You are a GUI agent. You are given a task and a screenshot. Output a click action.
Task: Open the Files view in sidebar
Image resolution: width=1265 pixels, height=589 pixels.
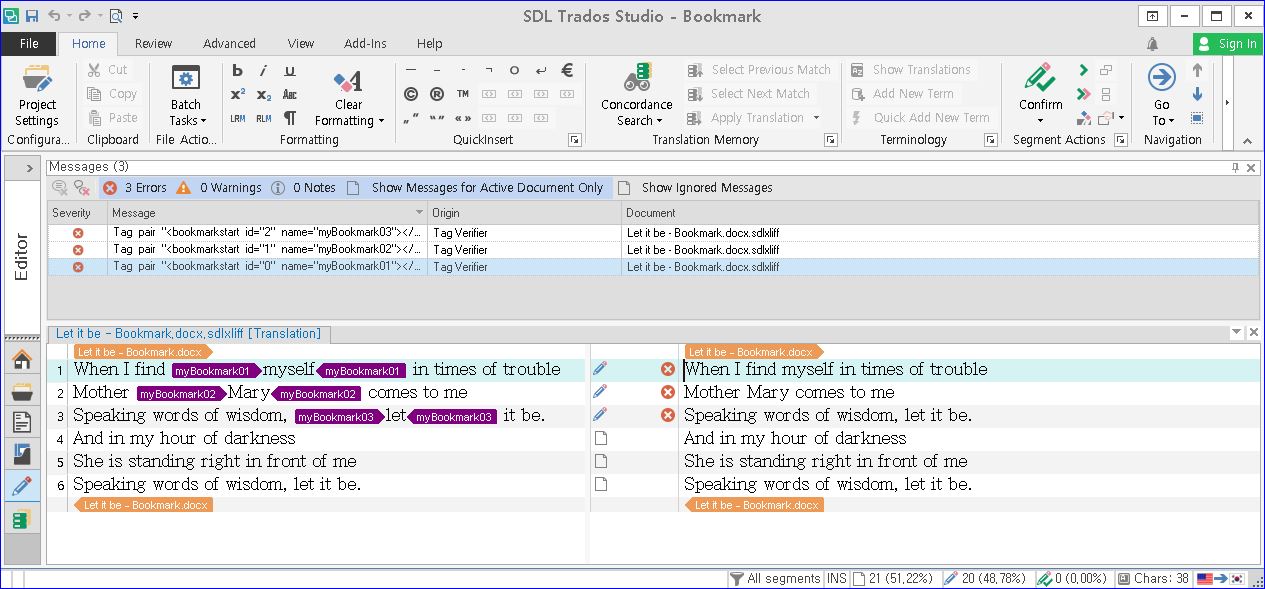click(22, 423)
